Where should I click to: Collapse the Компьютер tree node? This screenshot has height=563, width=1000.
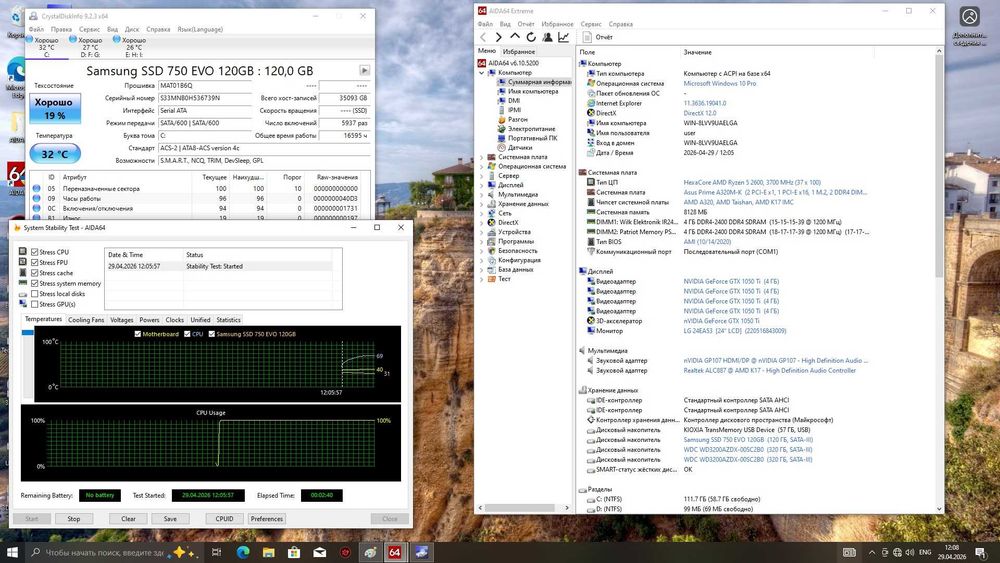(x=482, y=73)
